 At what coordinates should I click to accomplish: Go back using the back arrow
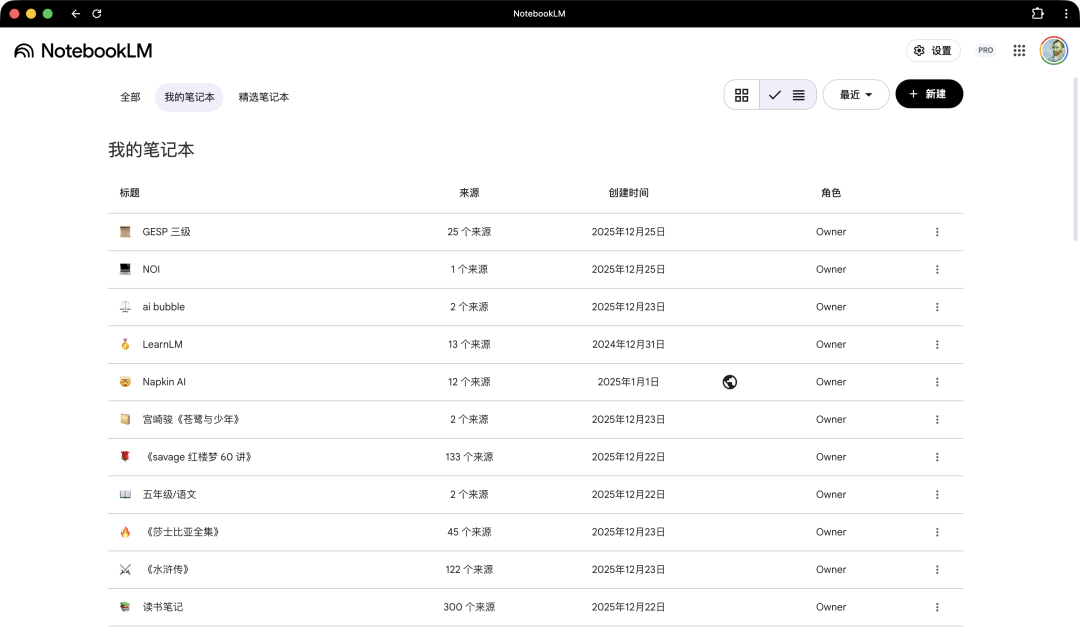(x=76, y=13)
